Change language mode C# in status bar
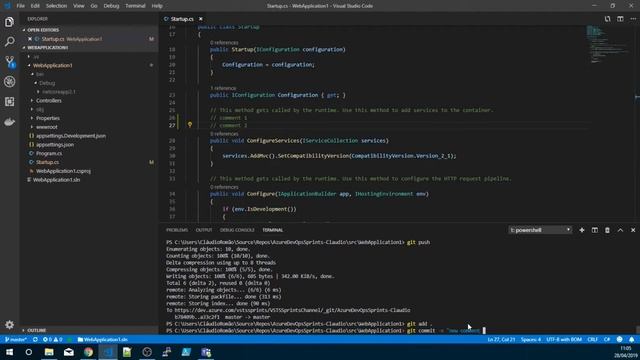This screenshot has height=360, width=640. point(607,339)
